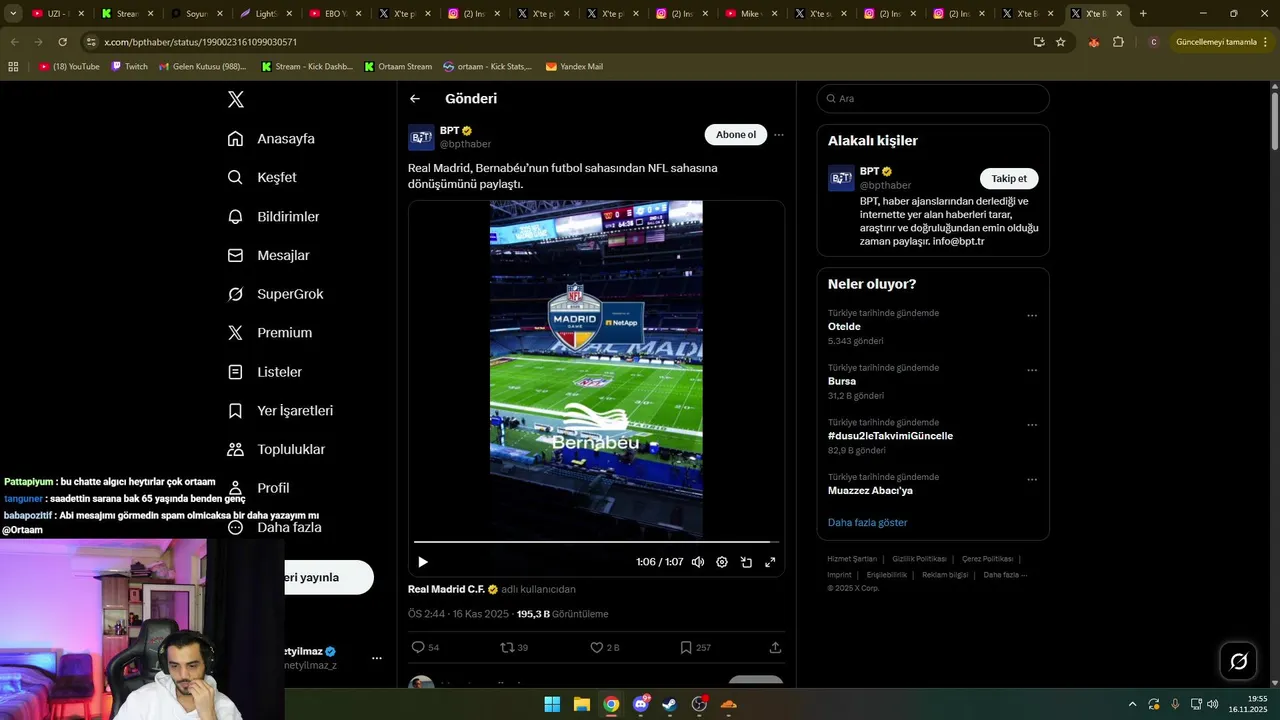This screenshot has width=1280, height=720.
Task: Enter video fullscreen mode
Action: tap(770, 562)
